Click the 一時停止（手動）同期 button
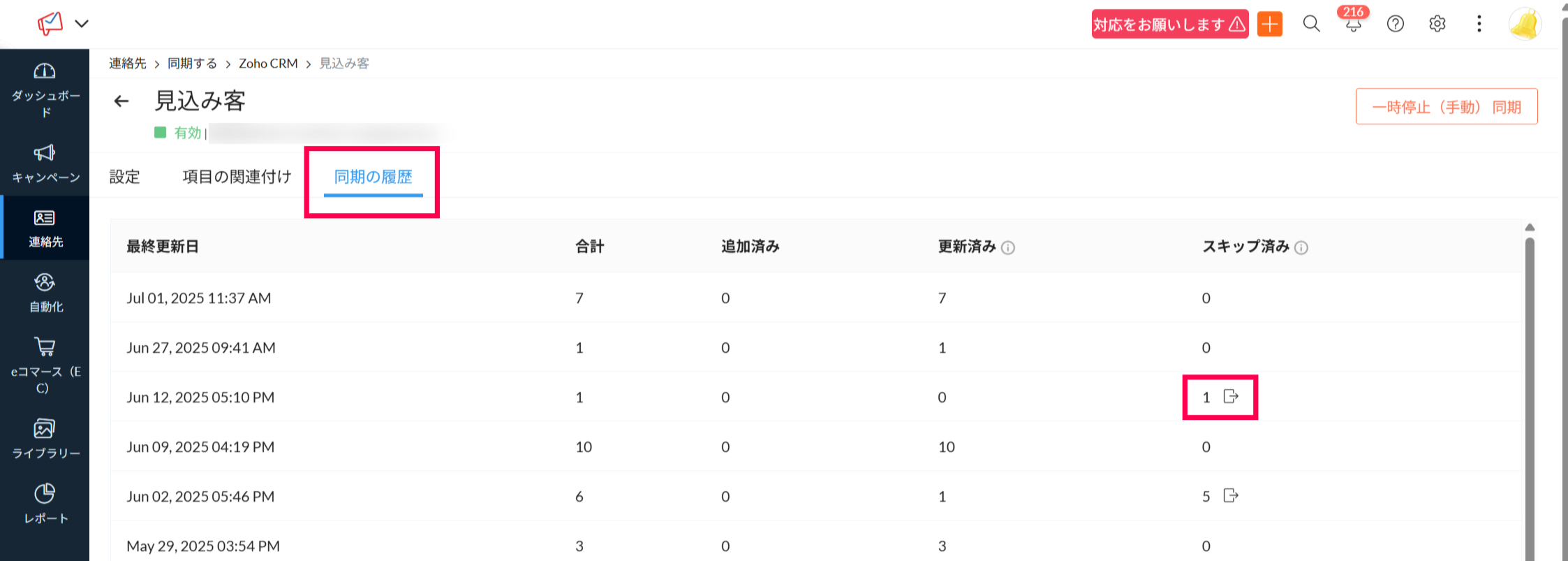This screenshot has height=561, width=1568. pyautogui.click(x=1446, y=107)
